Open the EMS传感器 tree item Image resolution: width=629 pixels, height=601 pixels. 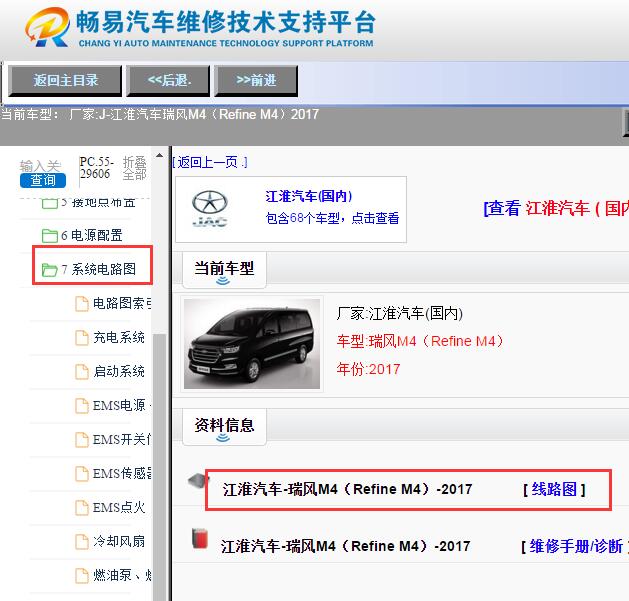coord(122,473)
